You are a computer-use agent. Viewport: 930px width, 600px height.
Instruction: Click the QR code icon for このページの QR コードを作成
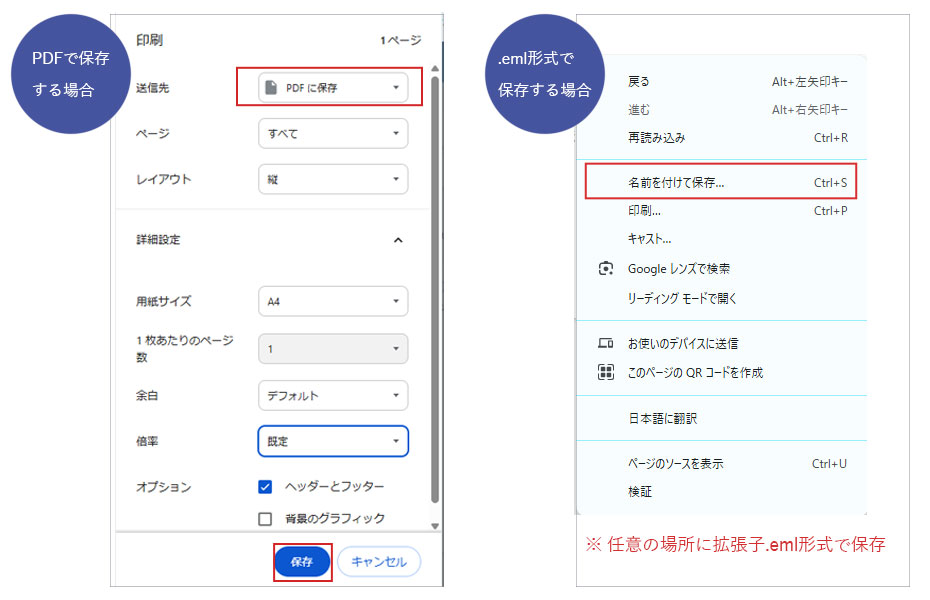pos(606,371)
